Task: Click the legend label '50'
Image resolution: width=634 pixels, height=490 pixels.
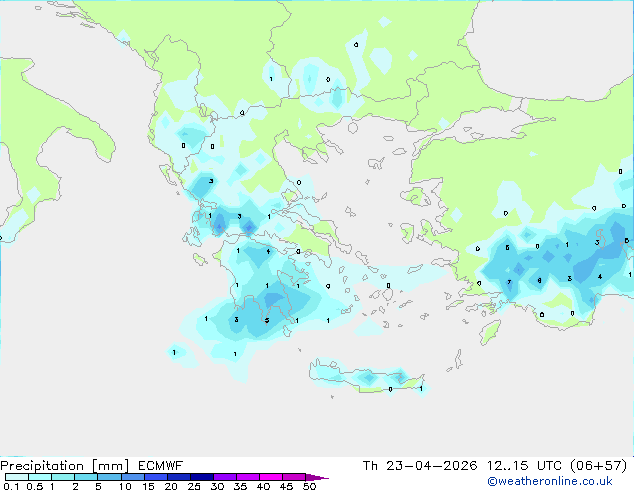Action: pyautogui.click(x=309, y=486)
